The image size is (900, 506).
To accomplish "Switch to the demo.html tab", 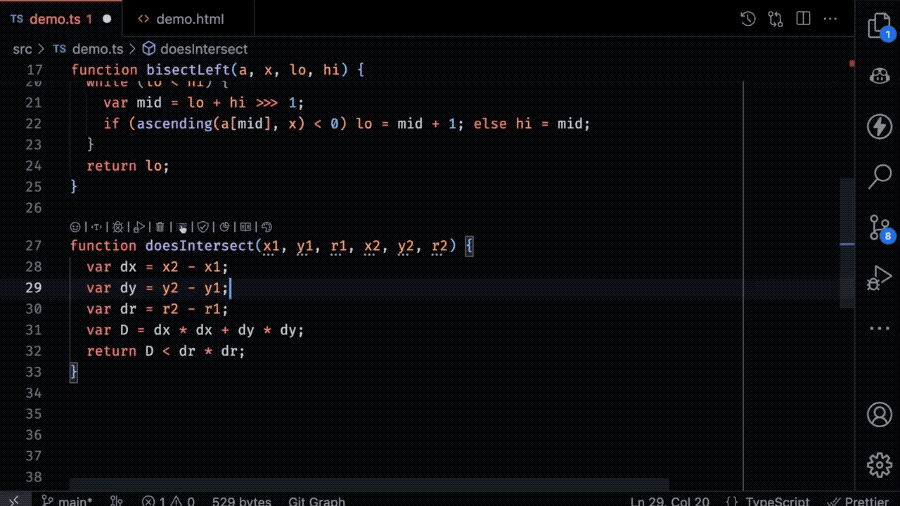I will click(x=189, y=19).
